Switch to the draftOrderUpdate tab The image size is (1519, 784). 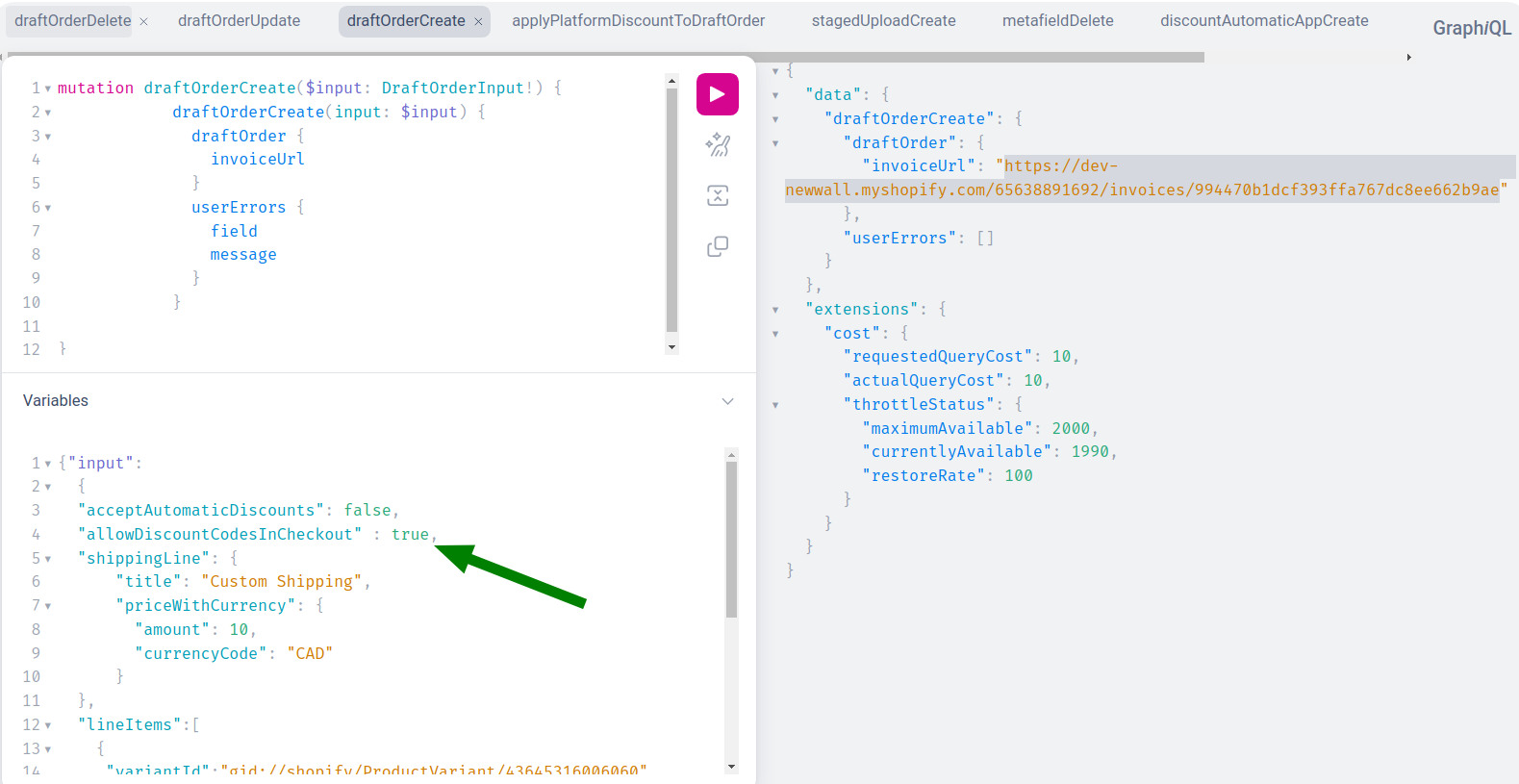(x=239, y=21)
